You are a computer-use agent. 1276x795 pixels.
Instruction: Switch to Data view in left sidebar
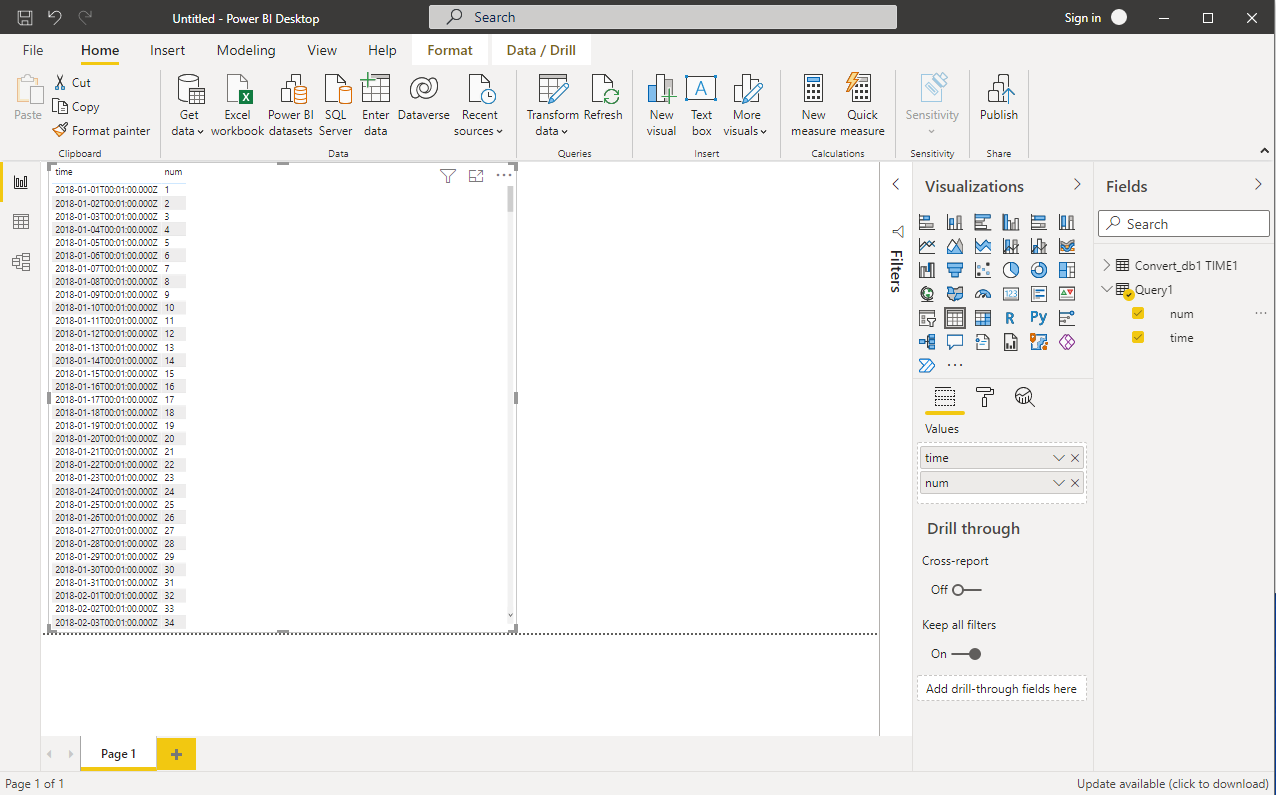pyautogui.click(x=21, y=222)
